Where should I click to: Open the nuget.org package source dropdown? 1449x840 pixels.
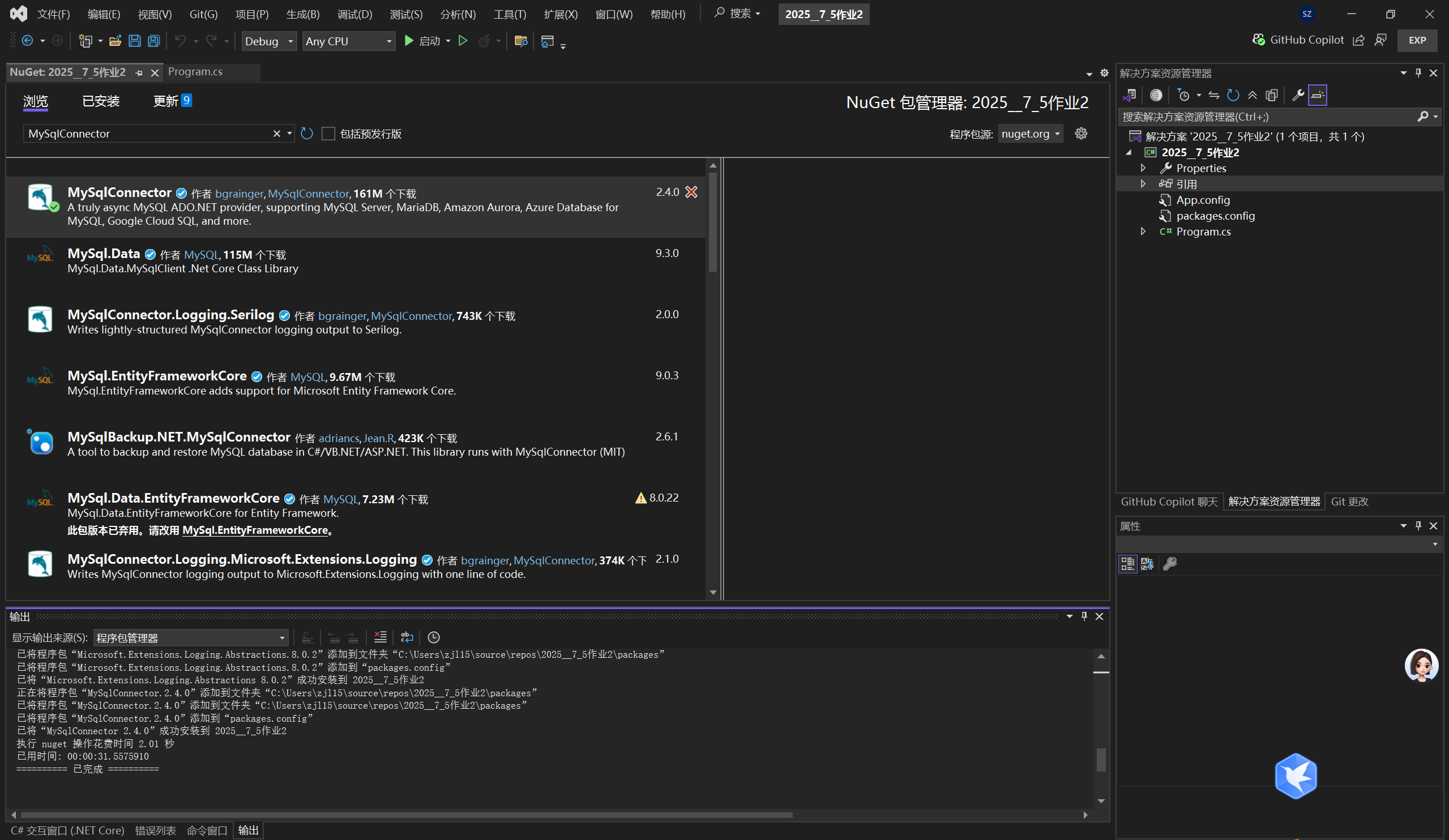[x=1030, y=134]
